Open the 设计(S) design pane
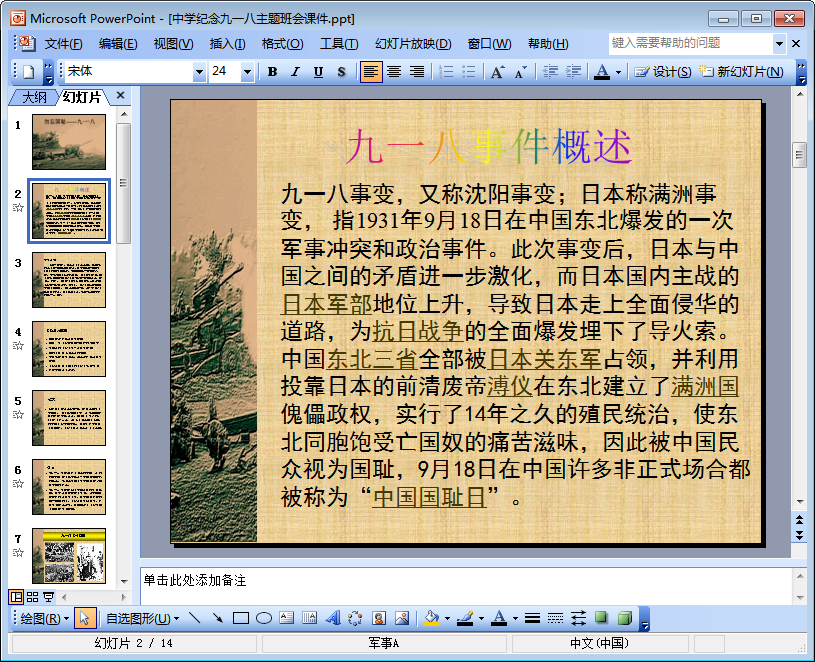This screenshot has height=662, width=815. 663,72
